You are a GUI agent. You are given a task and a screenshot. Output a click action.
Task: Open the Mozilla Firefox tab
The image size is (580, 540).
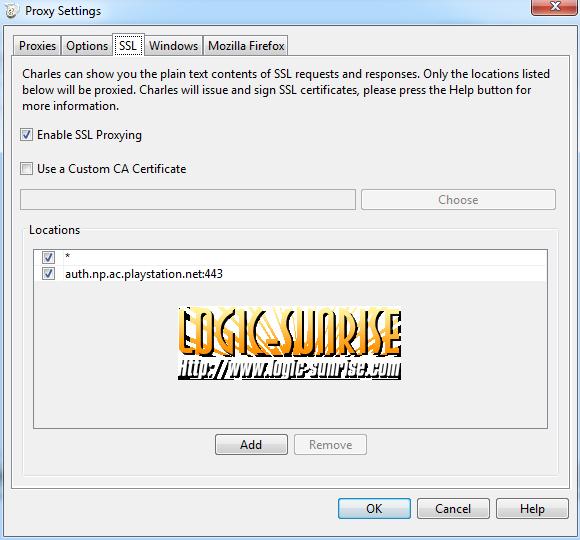pos(246,46)
